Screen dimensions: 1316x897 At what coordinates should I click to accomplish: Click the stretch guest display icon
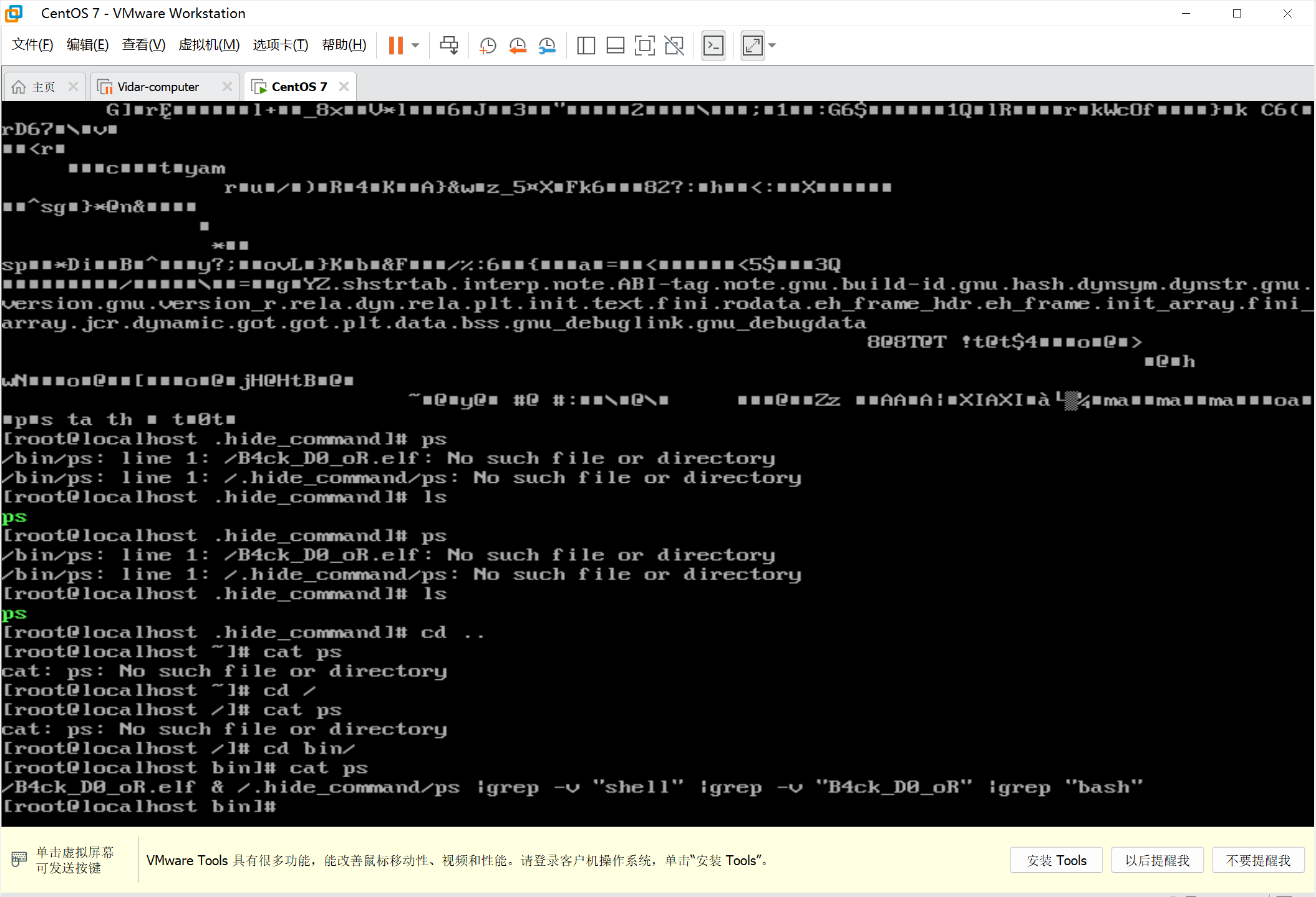click(752, 46)
